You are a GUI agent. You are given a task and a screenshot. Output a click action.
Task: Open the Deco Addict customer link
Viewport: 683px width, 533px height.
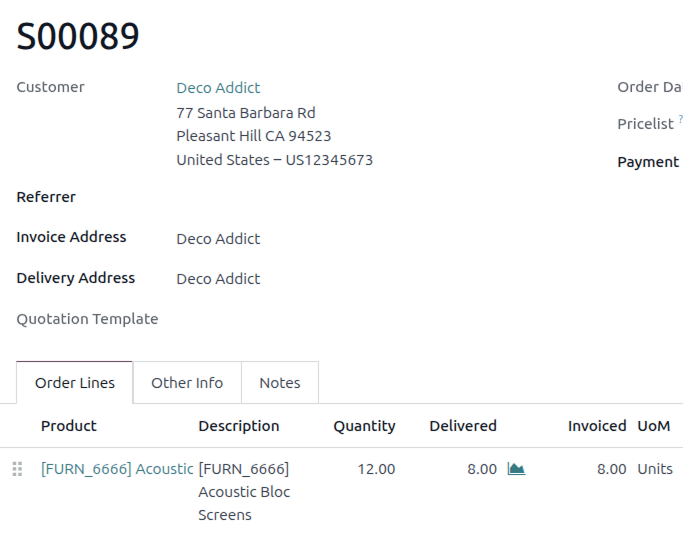[218, 88]
